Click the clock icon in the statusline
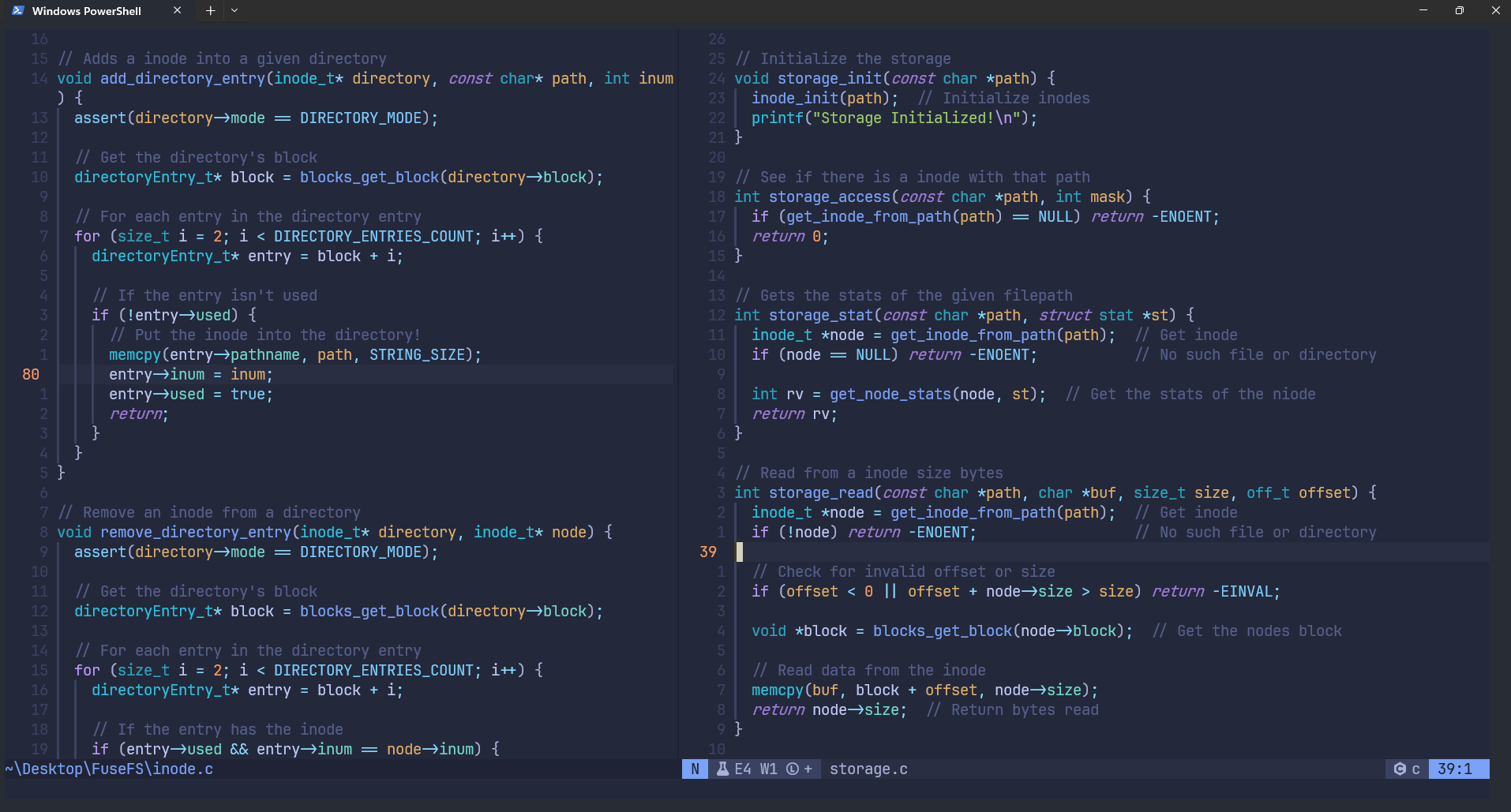This screenshot has height=812, width=1511. [x=793, y=769]
